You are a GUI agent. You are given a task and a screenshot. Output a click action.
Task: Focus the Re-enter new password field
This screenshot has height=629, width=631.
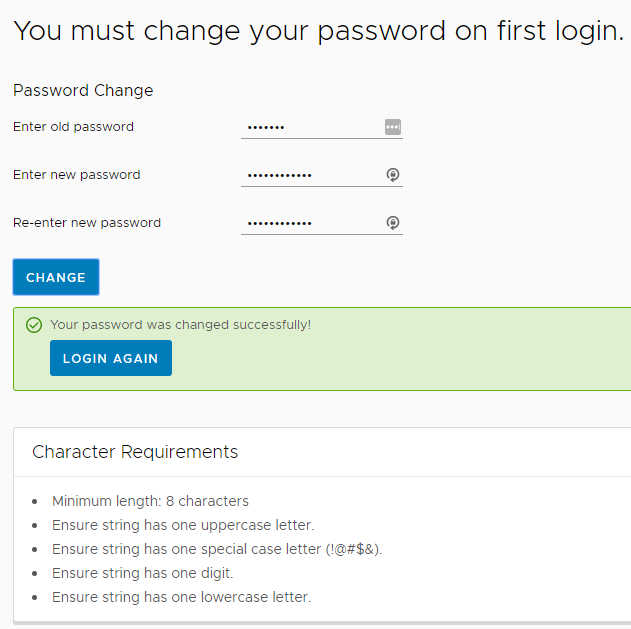point(322,223)
